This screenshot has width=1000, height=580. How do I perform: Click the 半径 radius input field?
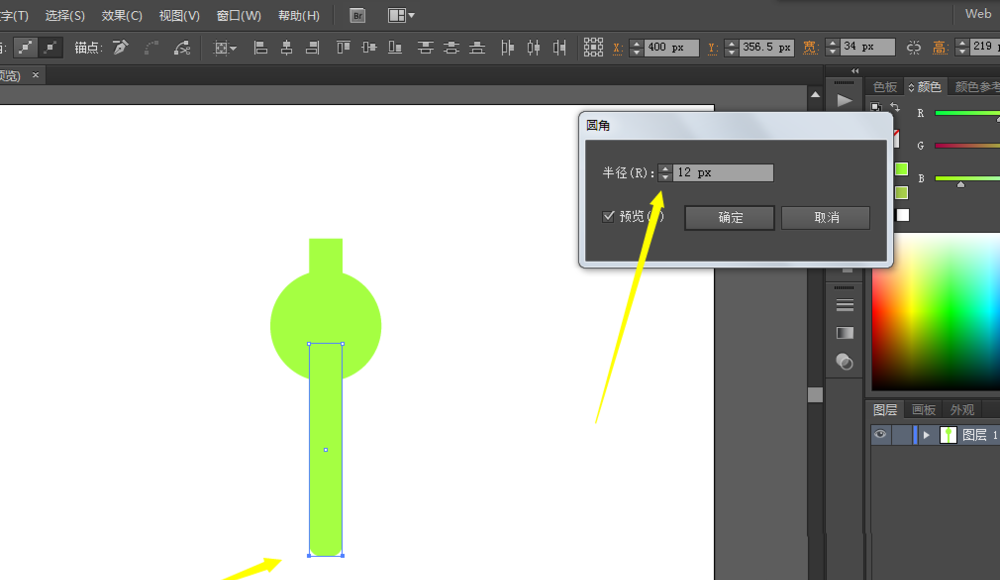click(723, 173)
